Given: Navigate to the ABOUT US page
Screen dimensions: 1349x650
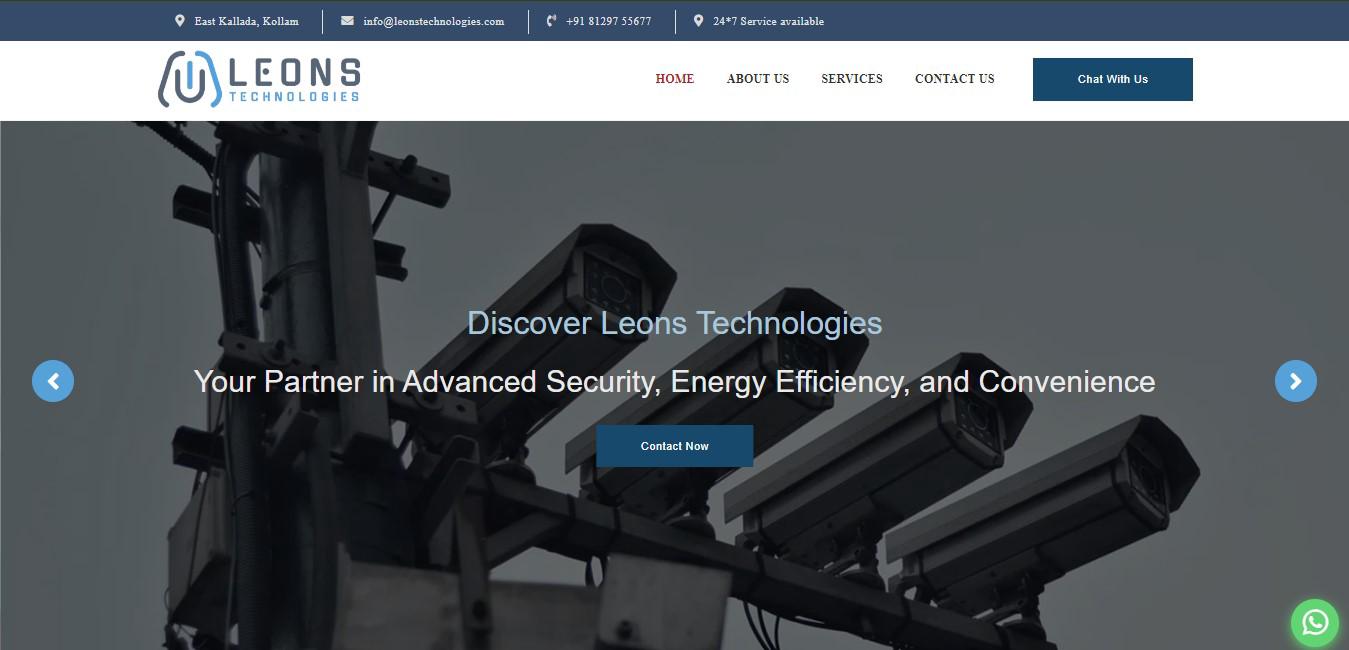Looking at the screenshot, I should coord(757,79).
